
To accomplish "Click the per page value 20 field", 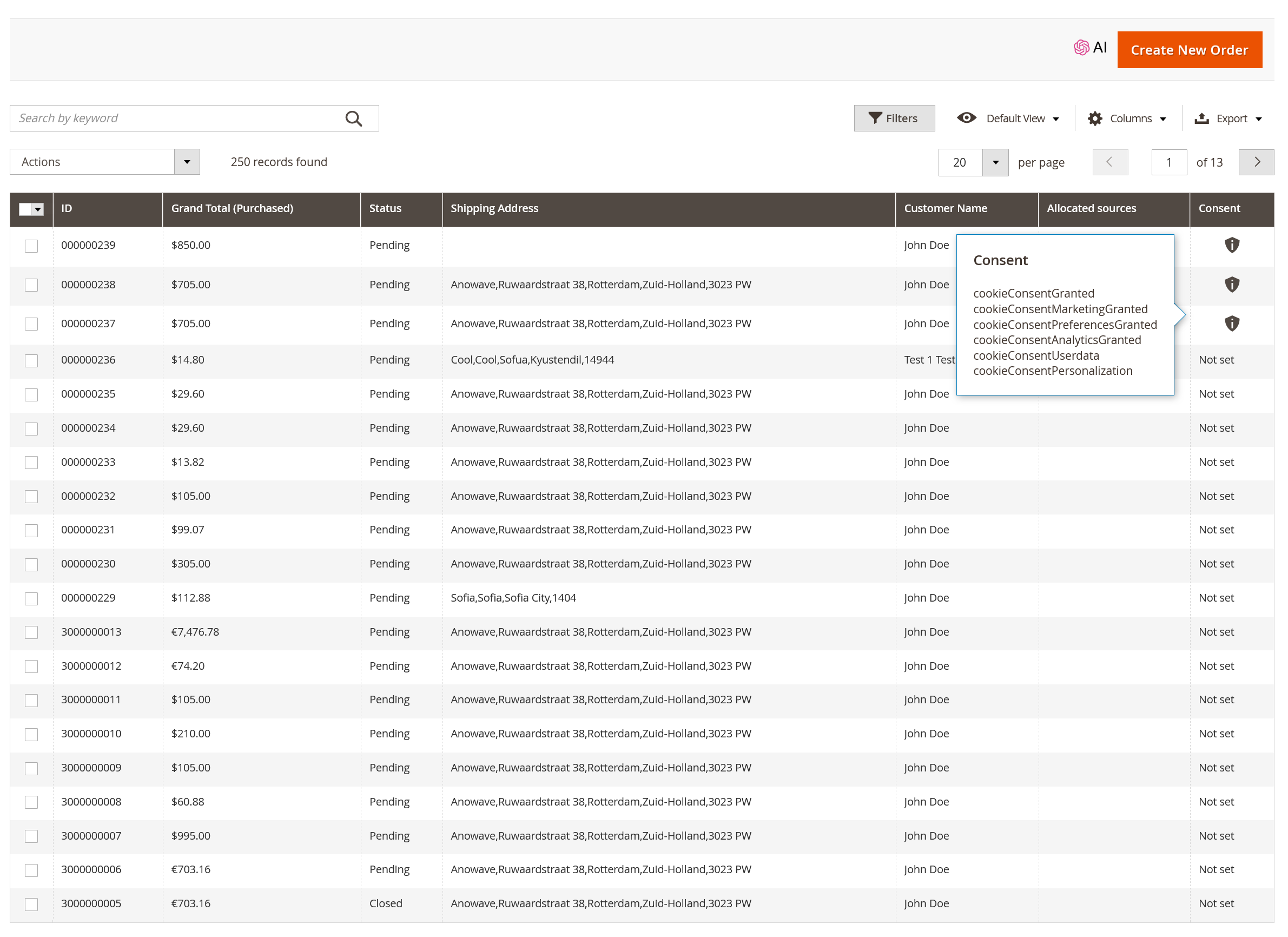I will (960, 162).
